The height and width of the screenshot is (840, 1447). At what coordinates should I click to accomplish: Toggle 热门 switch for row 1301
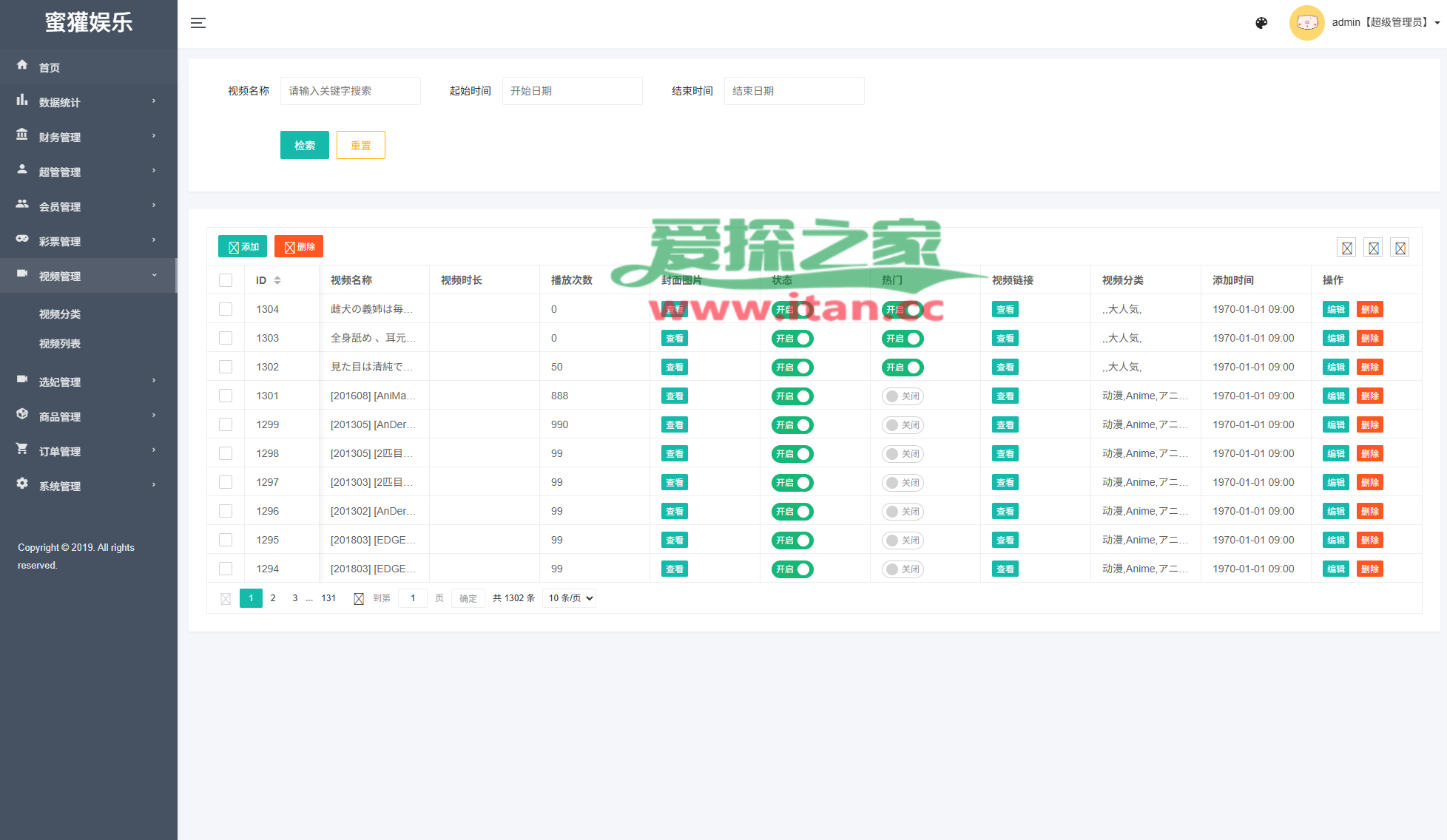[903, 396]
